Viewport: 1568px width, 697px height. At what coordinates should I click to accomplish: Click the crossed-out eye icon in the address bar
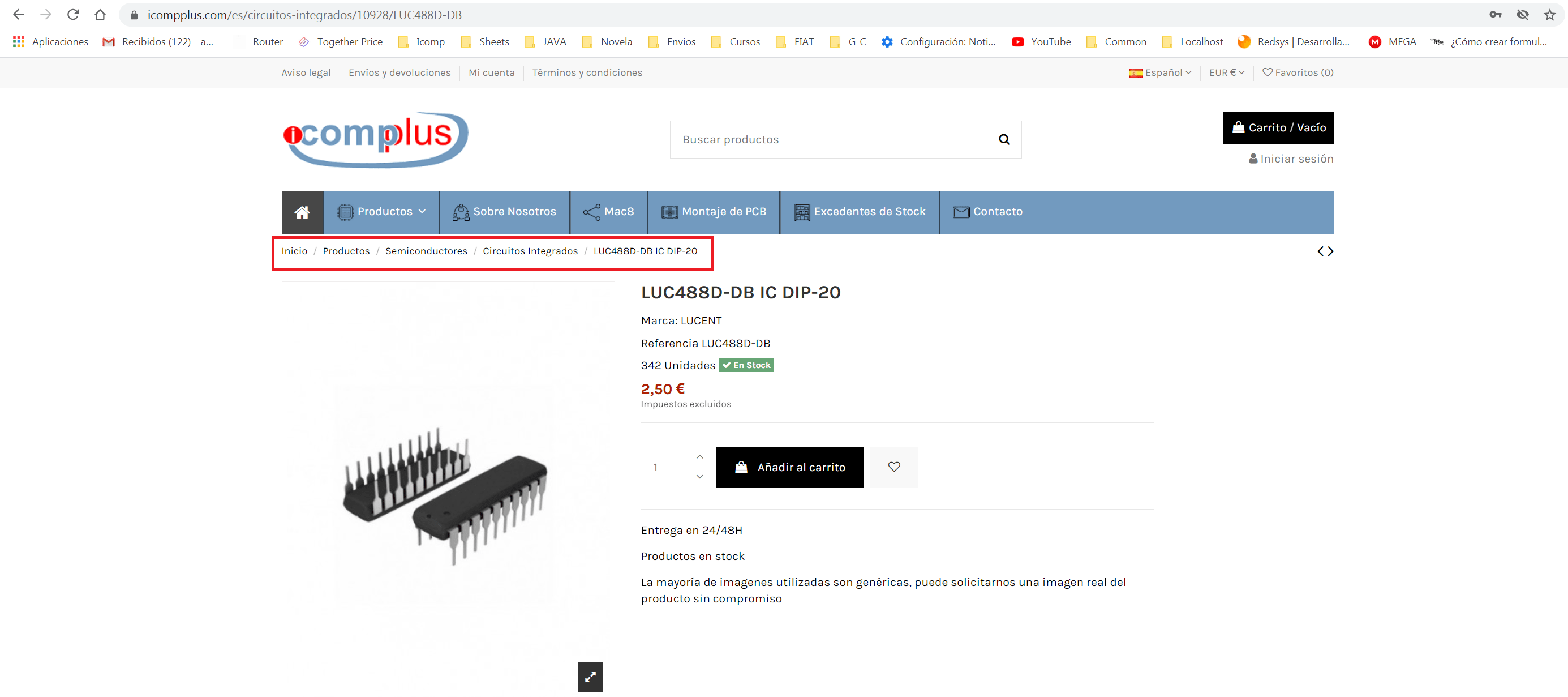click(x=1522, y=14)
